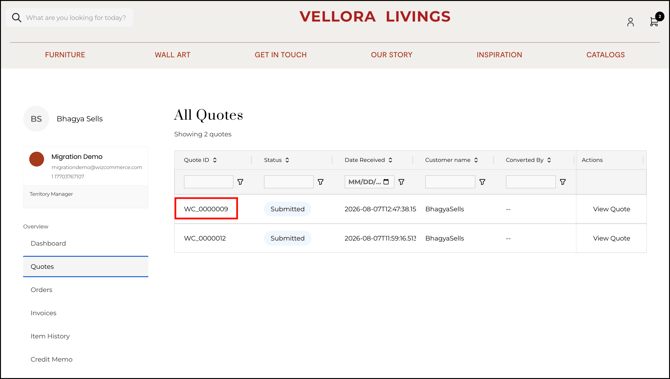Open the user account icon

[630, 22]
